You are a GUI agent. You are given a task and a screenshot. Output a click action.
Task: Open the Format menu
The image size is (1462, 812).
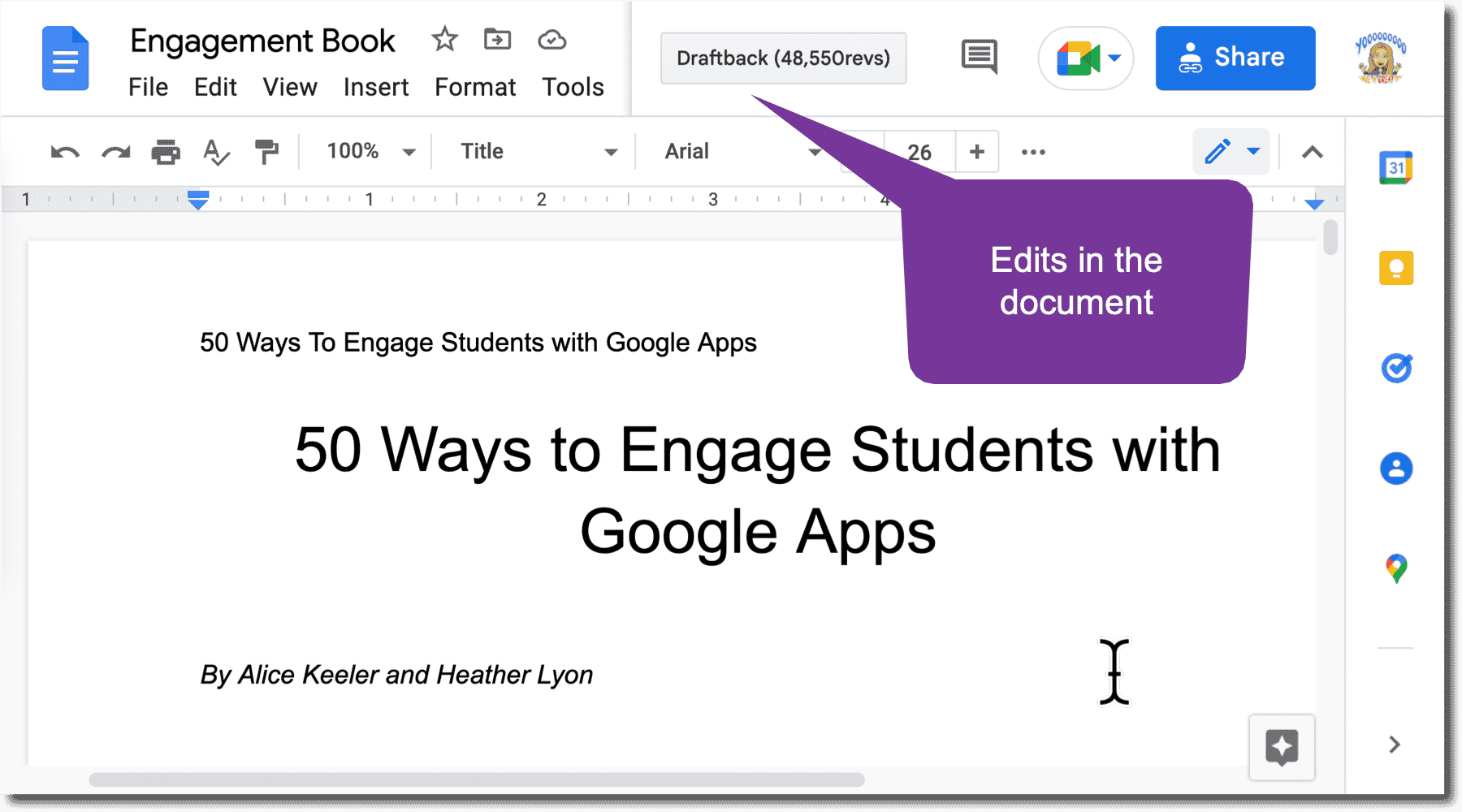click(474, 87)
